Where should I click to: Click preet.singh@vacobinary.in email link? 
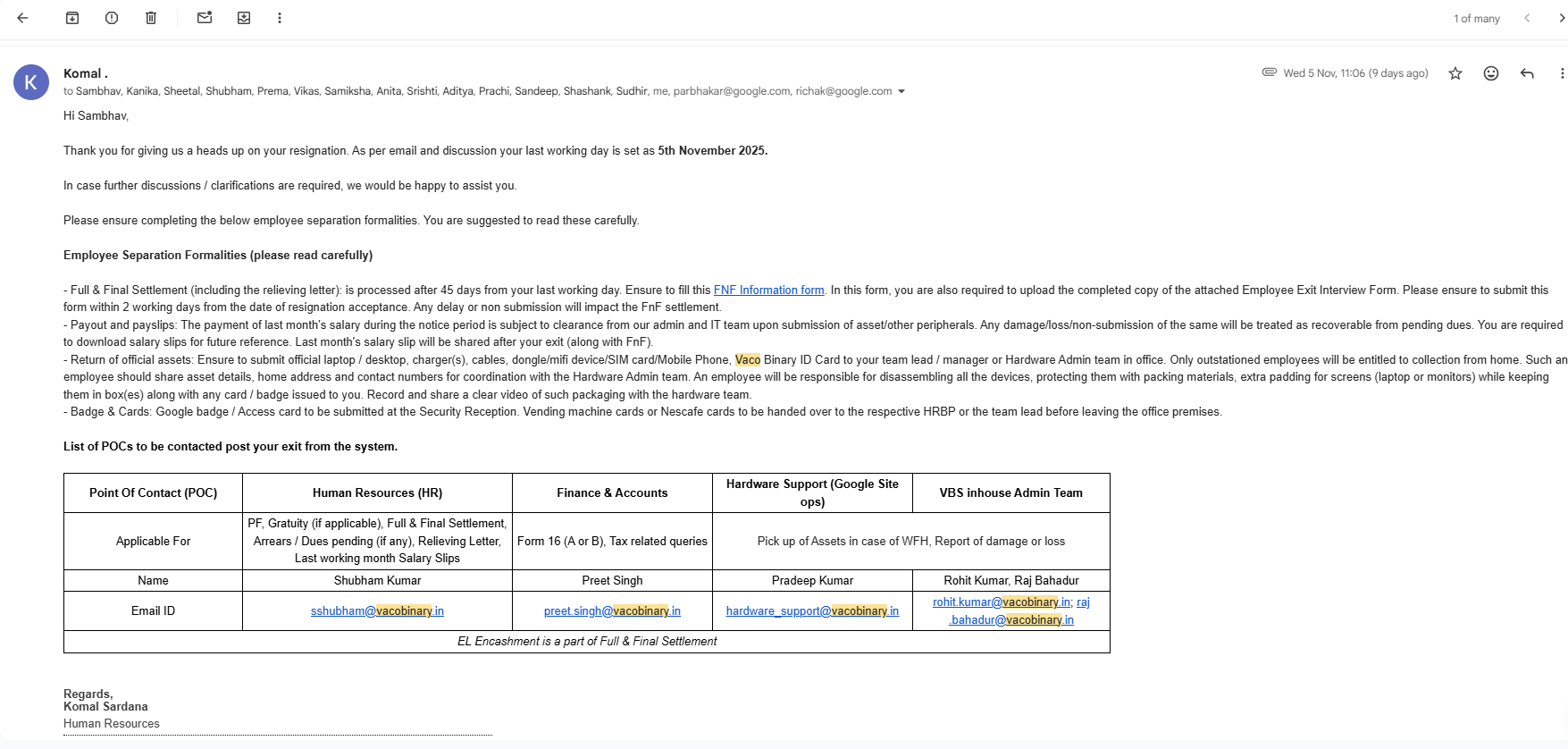pyautogui.click(x=612, y=611)
